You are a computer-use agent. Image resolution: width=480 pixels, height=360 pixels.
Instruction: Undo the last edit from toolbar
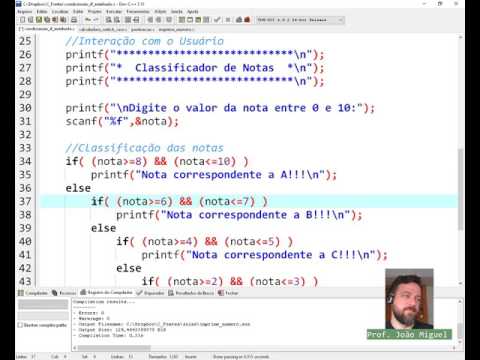pyautogui.click(x=88, y=20)
